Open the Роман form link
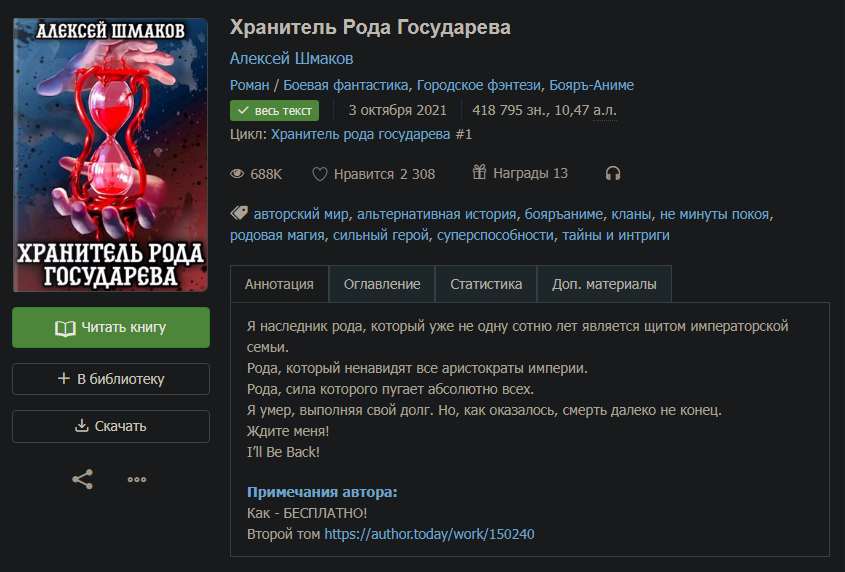Viewport: 845px width, 572px height. click(x=250, y=85)
